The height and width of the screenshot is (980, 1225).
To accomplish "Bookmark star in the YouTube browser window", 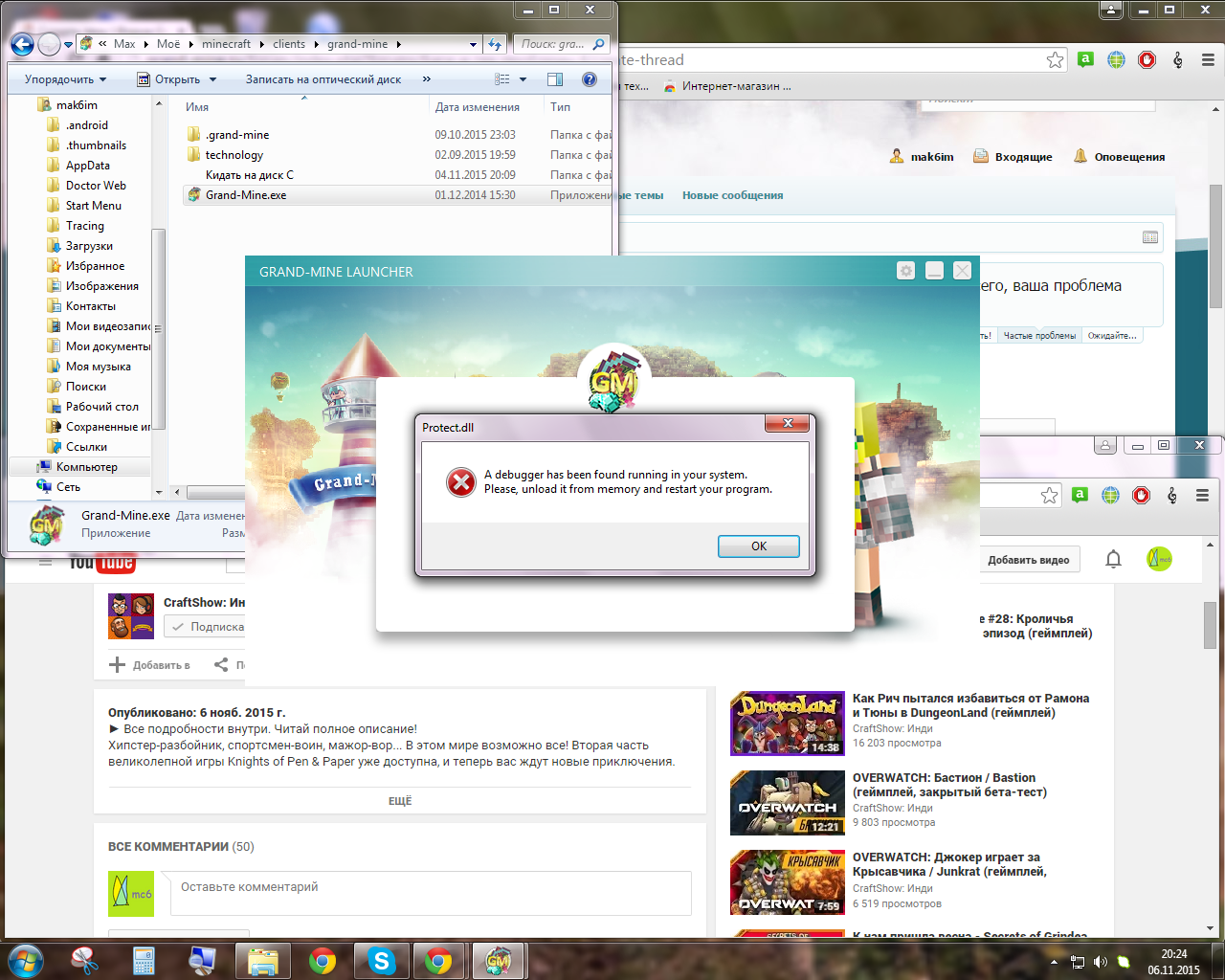I will point(1049,495).
